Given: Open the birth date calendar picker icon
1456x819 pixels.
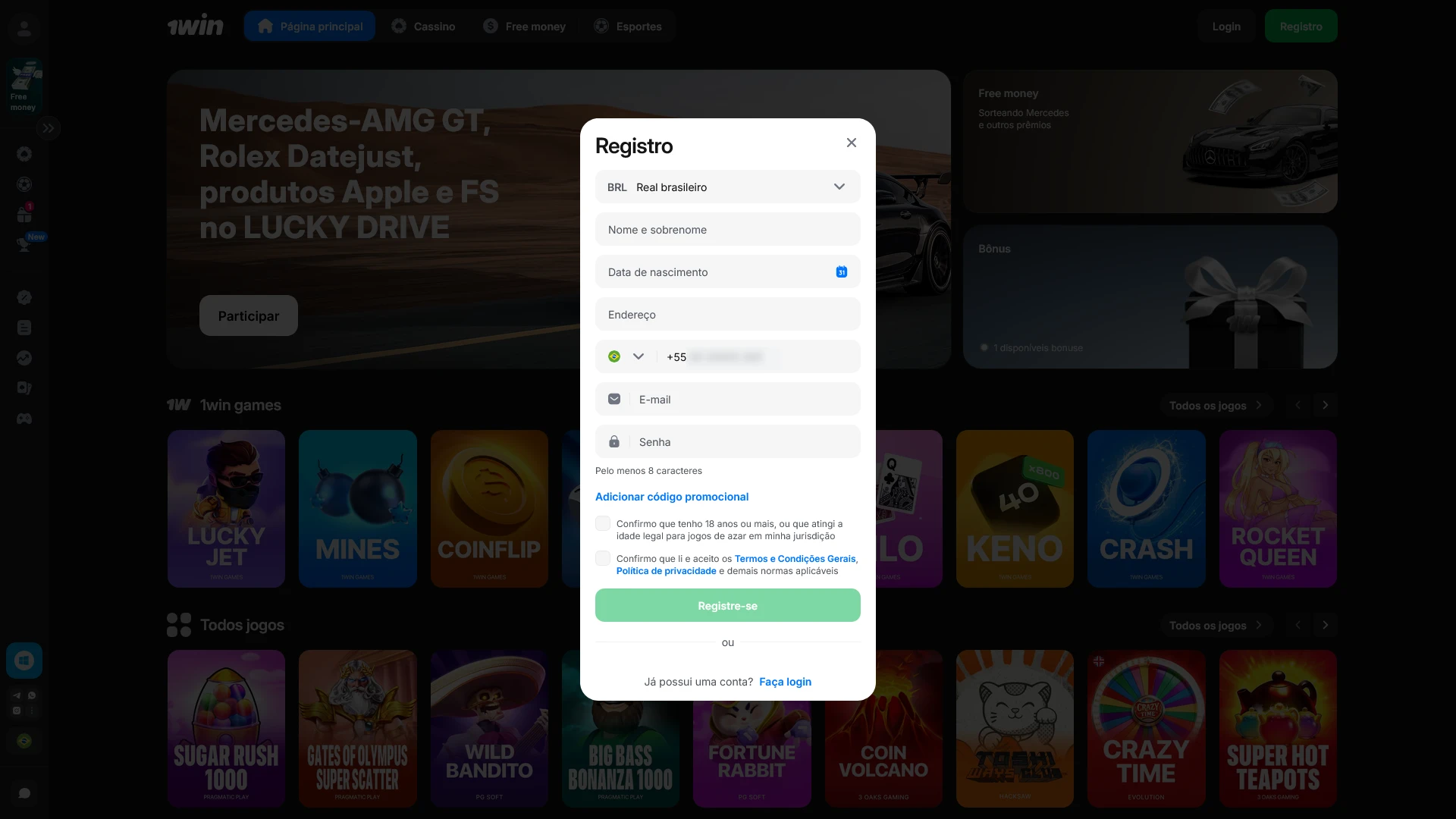Looking at the screenshot, I should 842,272.
